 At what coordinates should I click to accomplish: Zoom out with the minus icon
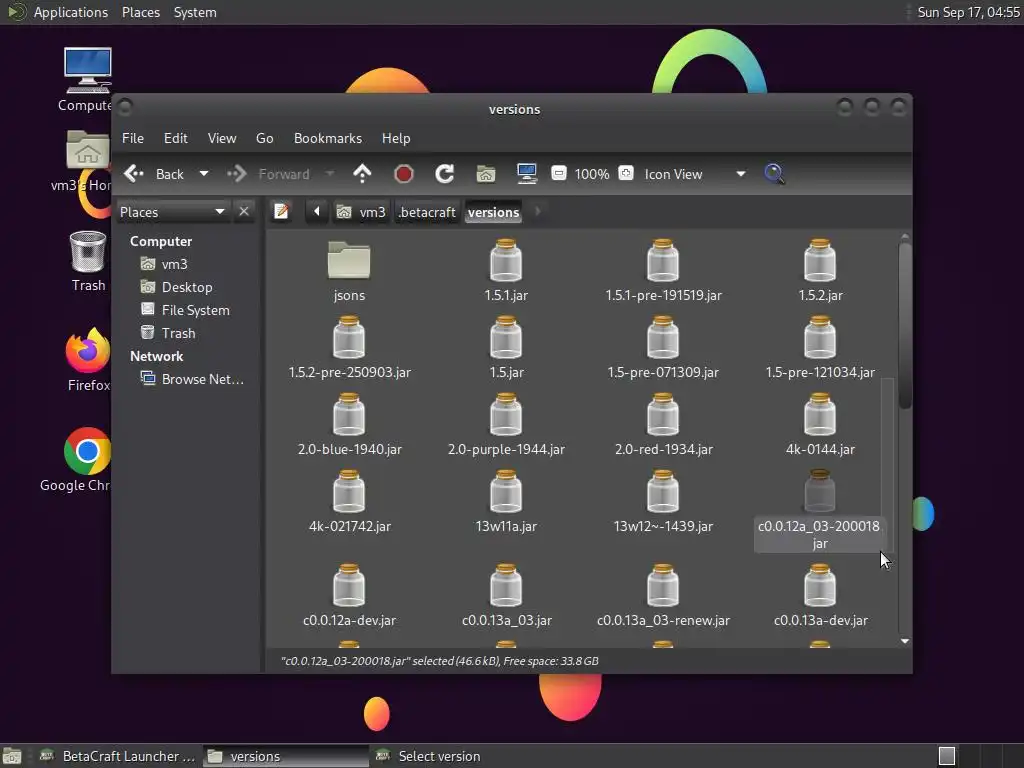(558, 174)
